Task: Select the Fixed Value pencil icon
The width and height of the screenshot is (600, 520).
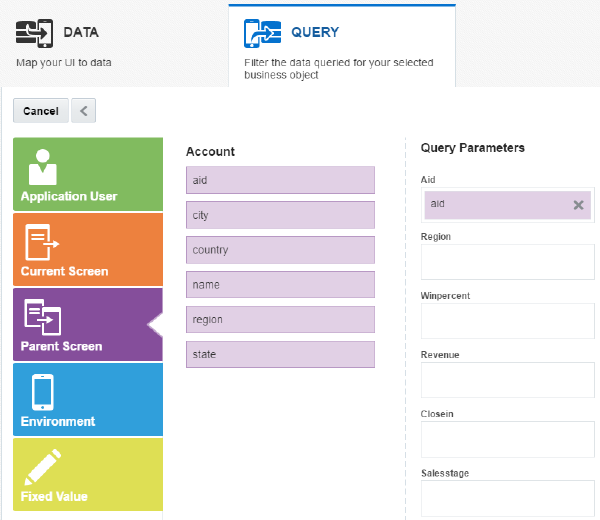Action: click(43, 467)
